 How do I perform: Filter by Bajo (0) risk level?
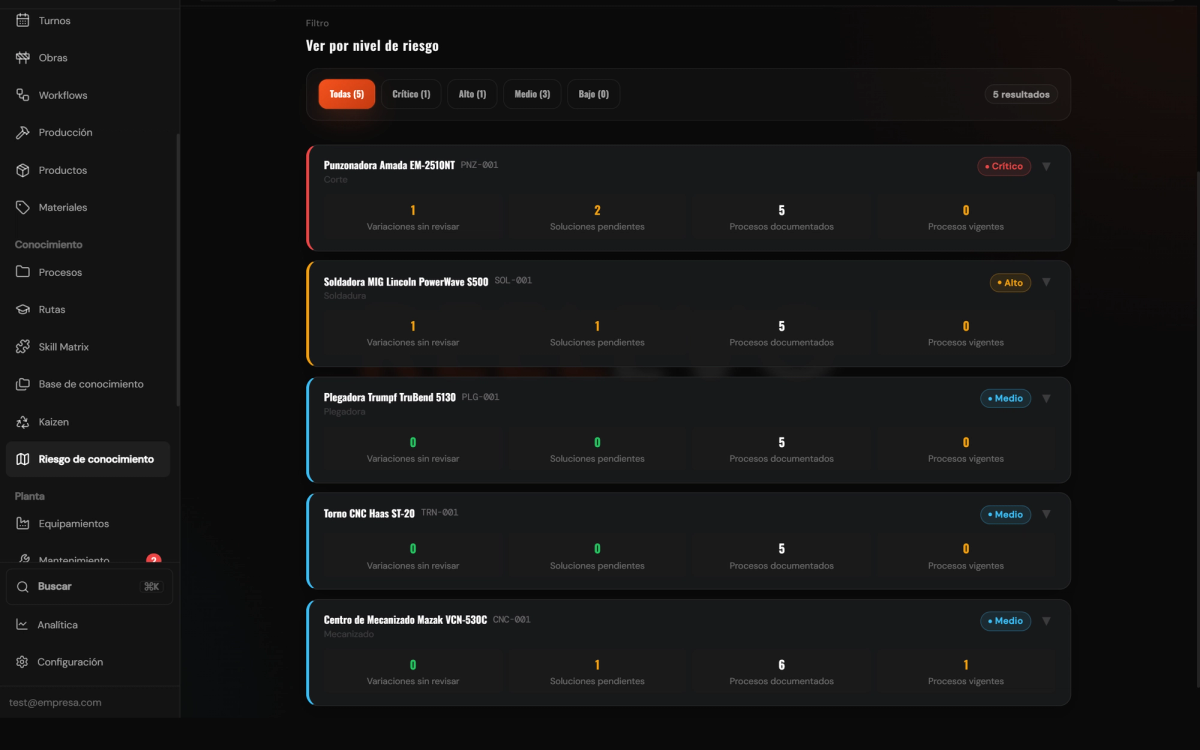click(x=593, y=94)
